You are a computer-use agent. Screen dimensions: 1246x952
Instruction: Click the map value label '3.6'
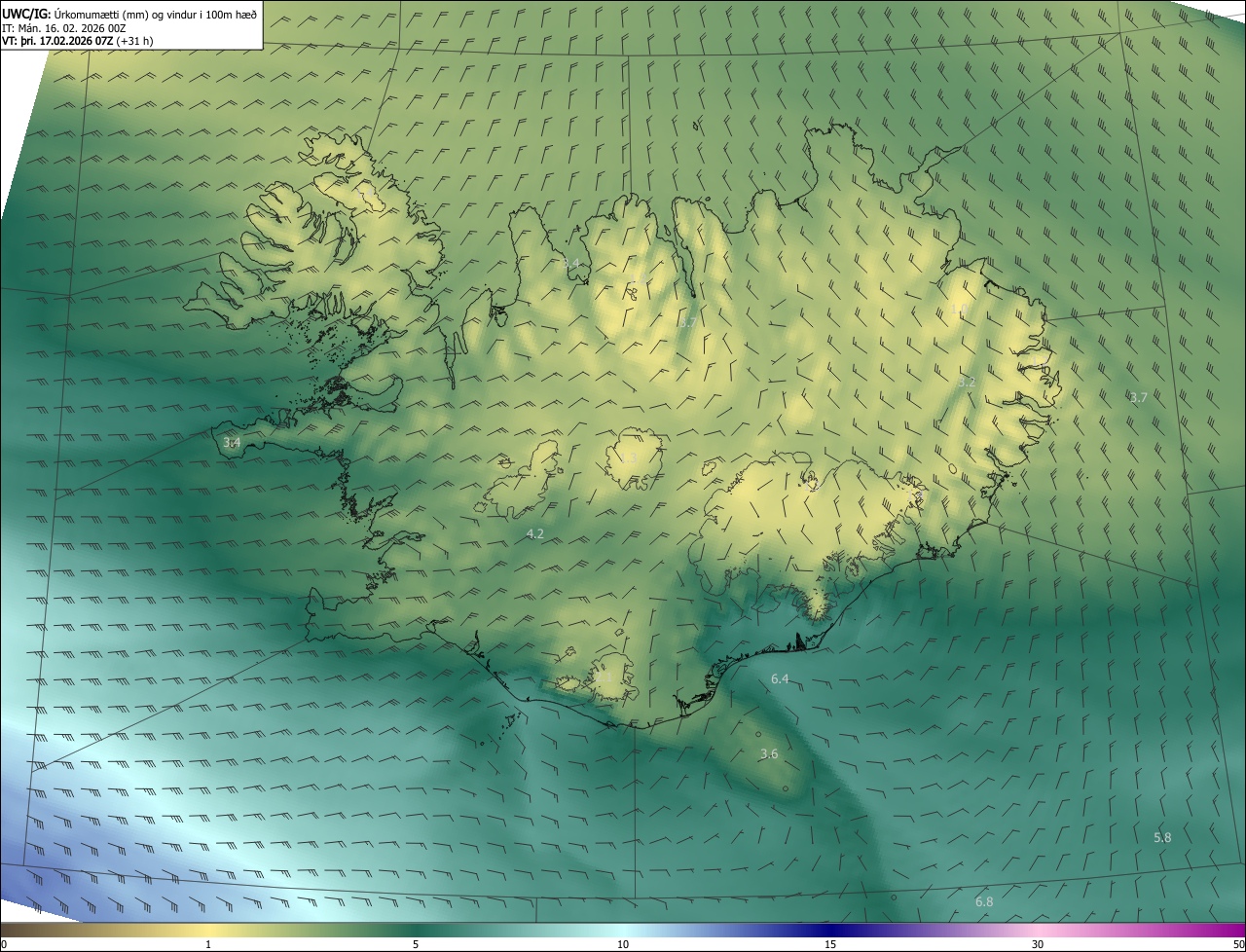pos(769,753)
